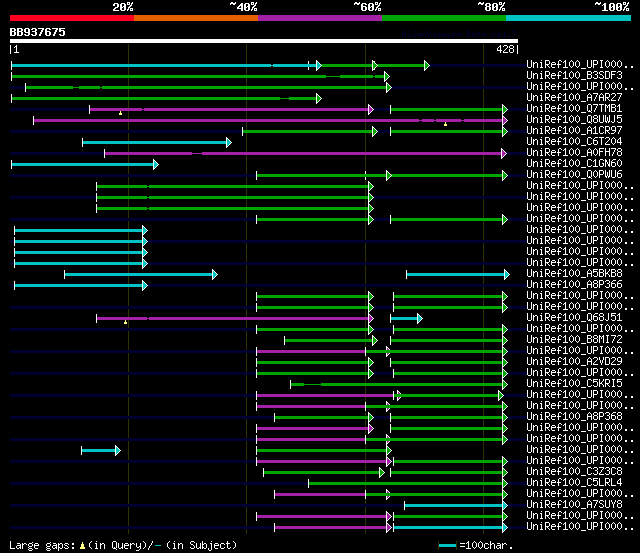The height and width of the screenshot is (553, 640).
Task: Click the white query sequence bar
Action: [x=264, y=41]
